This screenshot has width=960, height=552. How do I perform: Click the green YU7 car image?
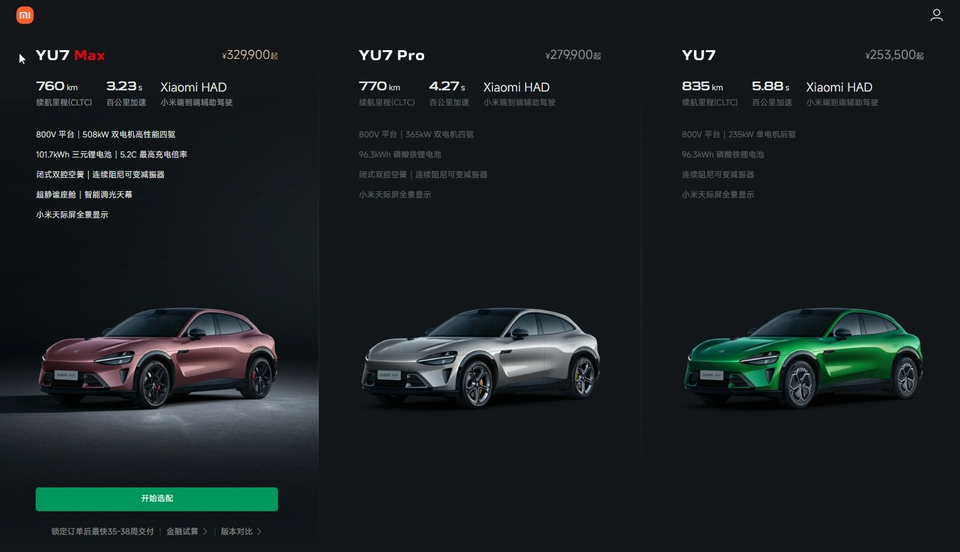click(x=803, y=358)
